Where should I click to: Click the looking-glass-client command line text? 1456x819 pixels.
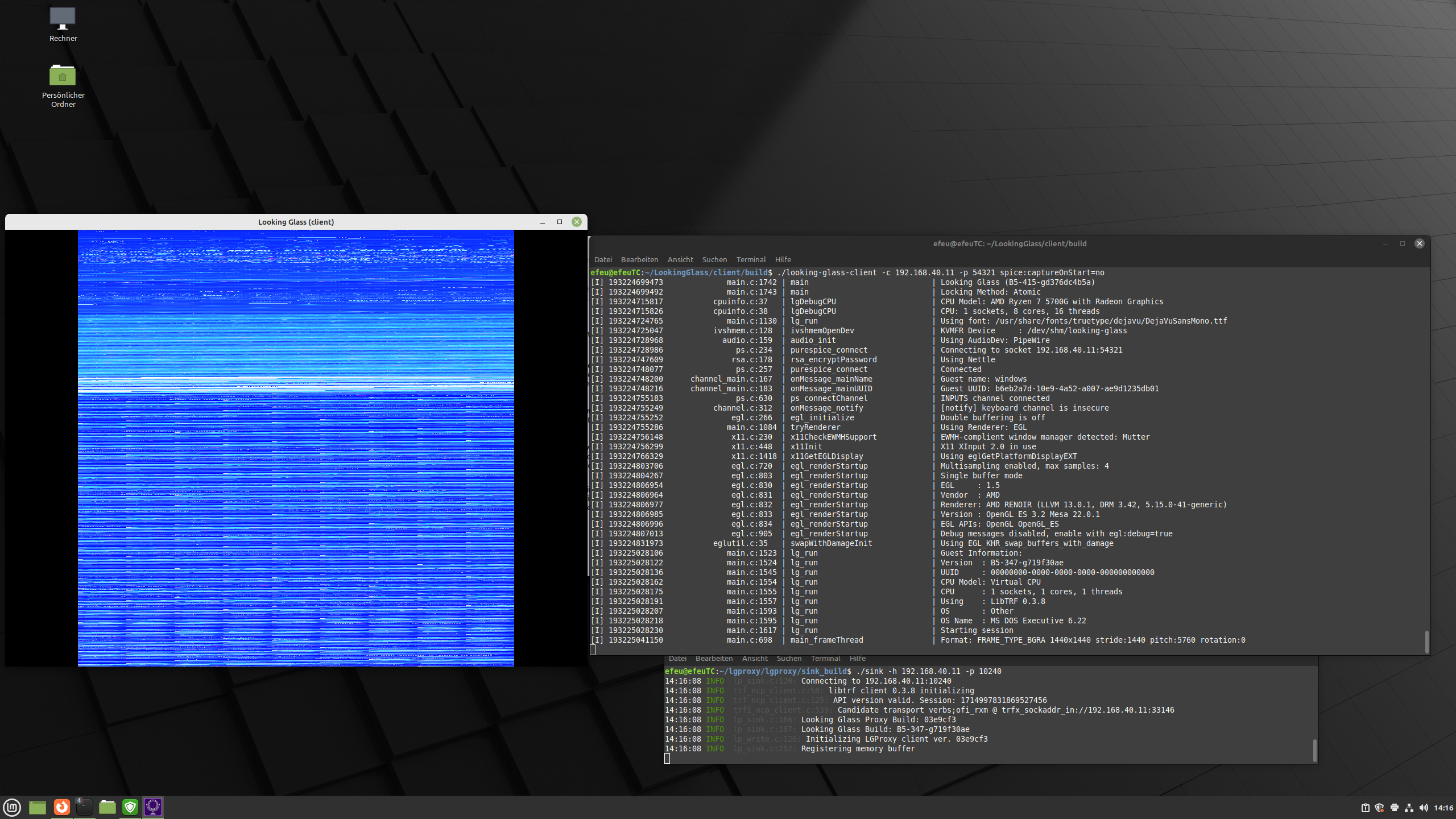click(941, 272)
